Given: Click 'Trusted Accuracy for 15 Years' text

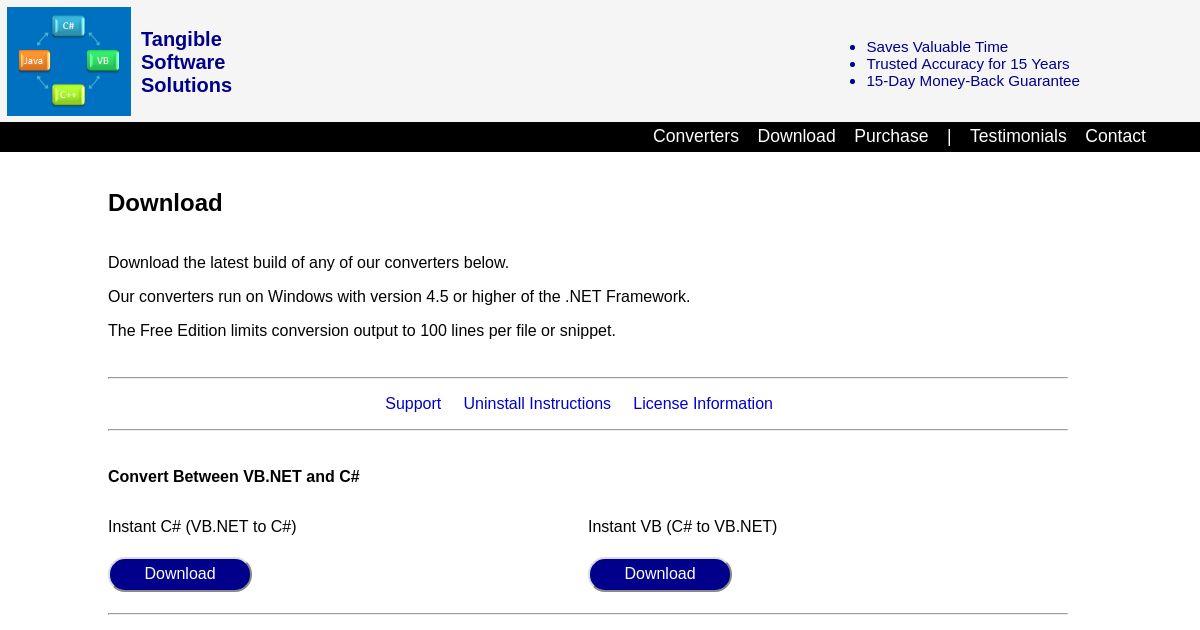Looking at the screenshot, I should pyautogui.click(x=968, y=64).
